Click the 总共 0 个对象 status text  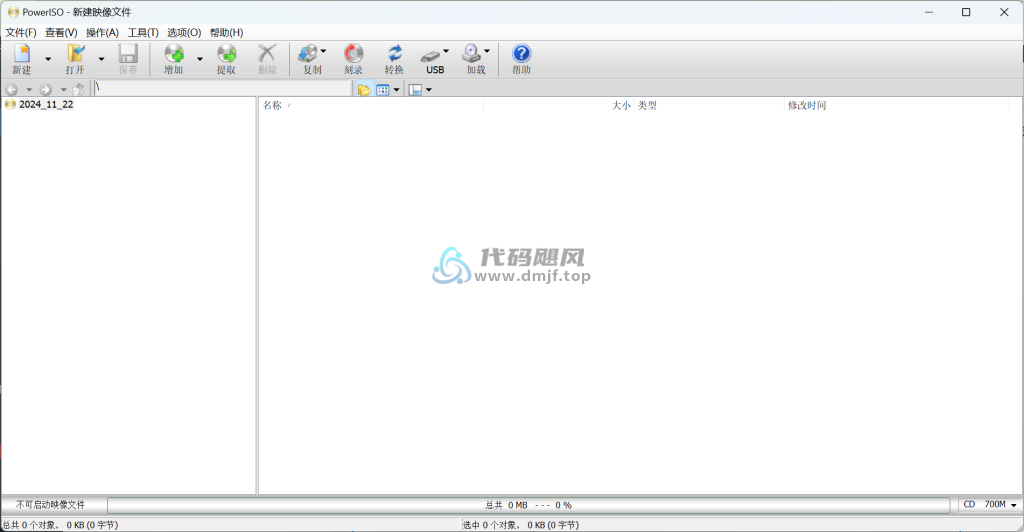(61, 525)
